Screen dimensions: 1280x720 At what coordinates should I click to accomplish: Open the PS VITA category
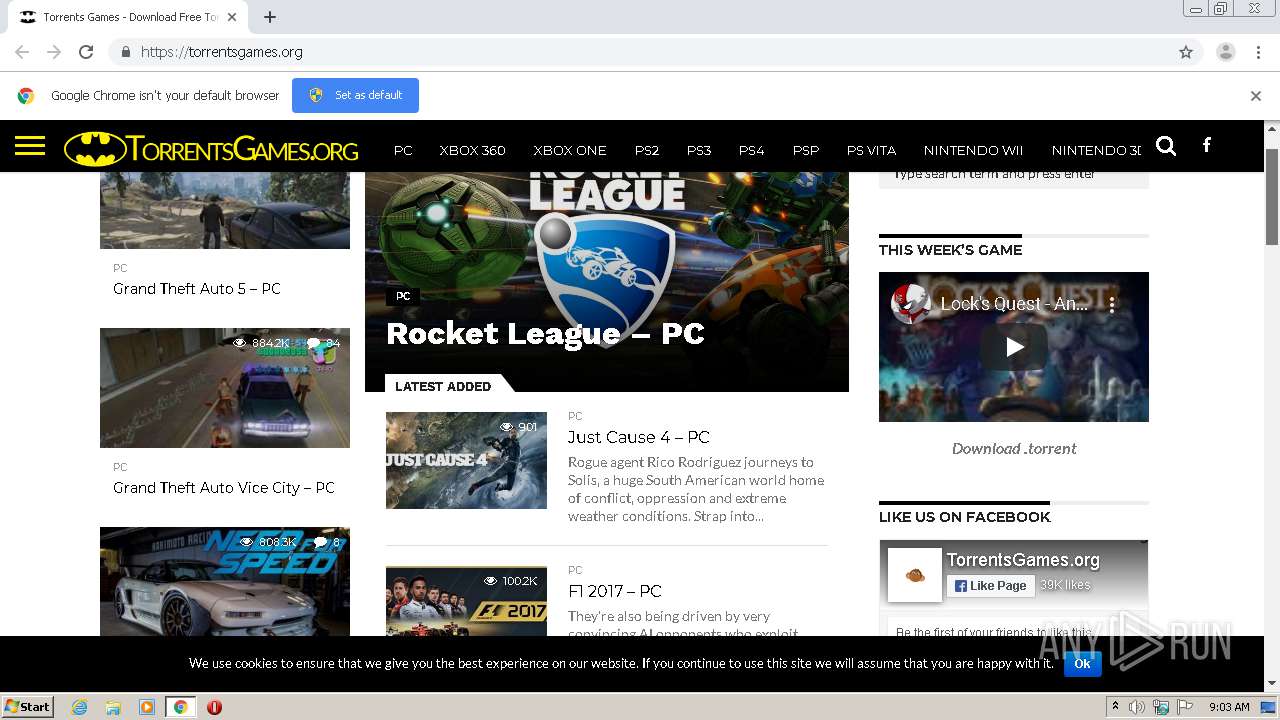click(871, 150)
